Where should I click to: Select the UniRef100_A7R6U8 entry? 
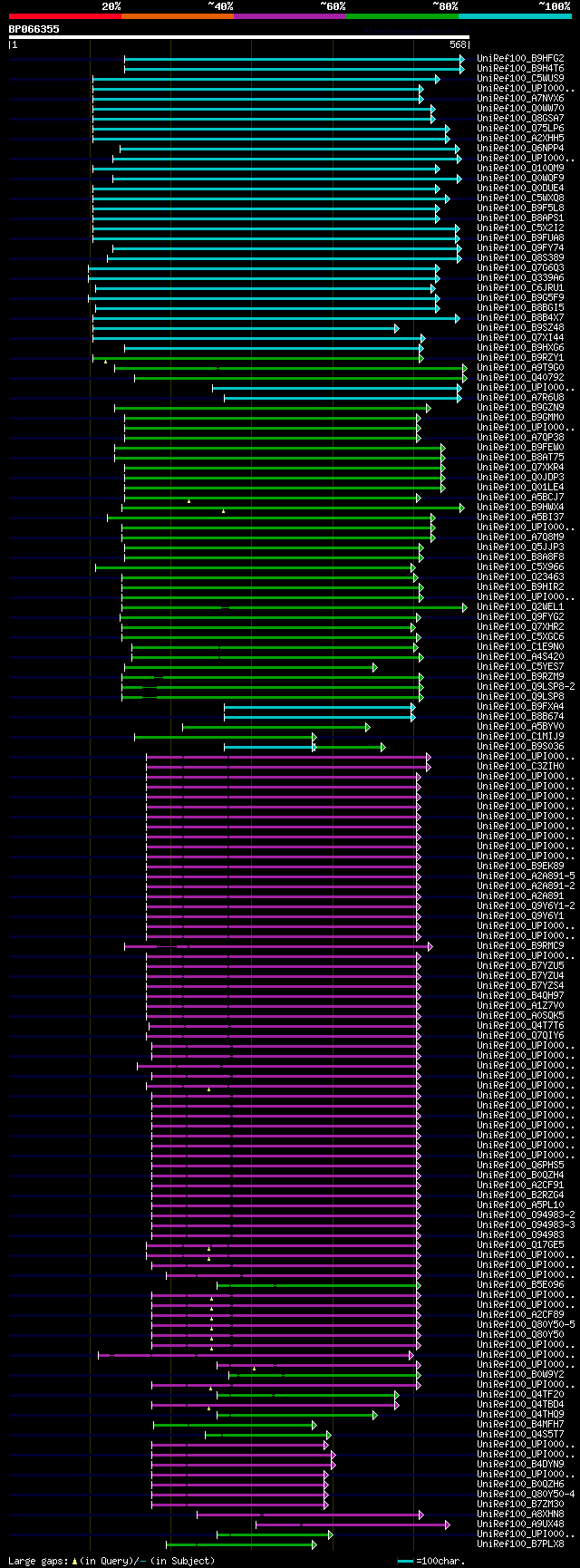pos(520,397)
